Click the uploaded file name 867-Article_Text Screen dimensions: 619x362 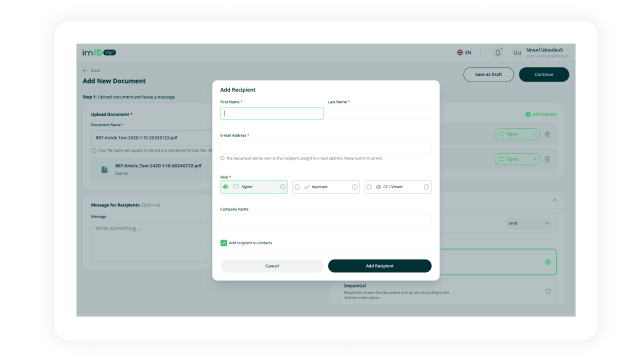158,166
